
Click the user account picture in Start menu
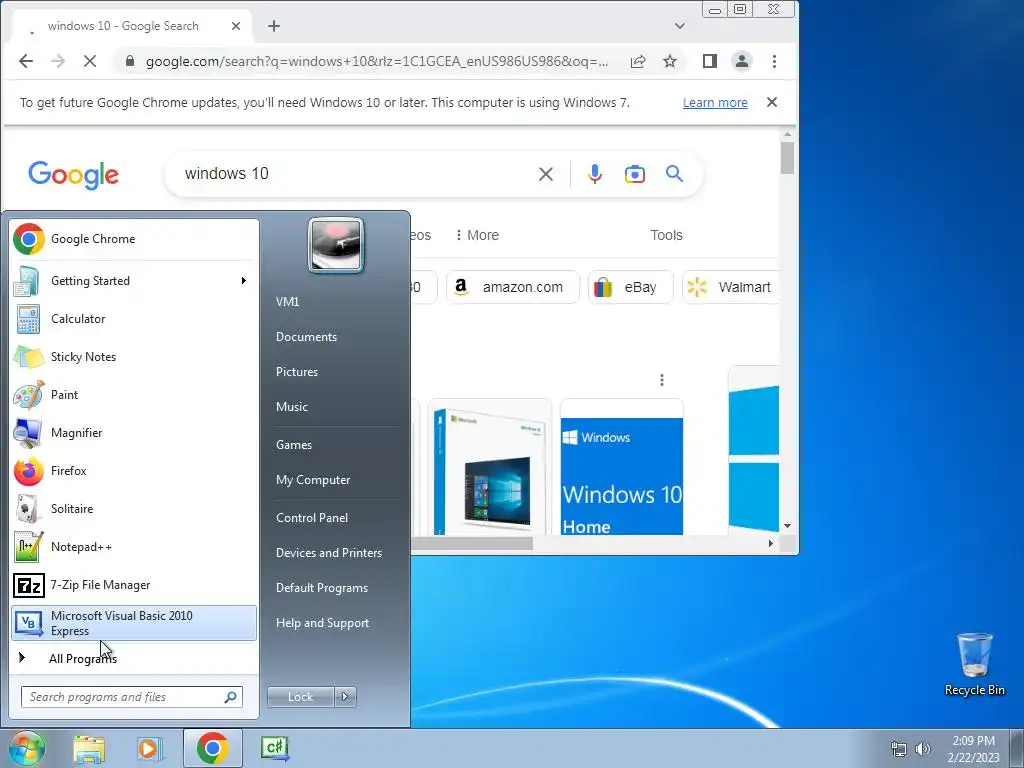(x=336, y=246)
